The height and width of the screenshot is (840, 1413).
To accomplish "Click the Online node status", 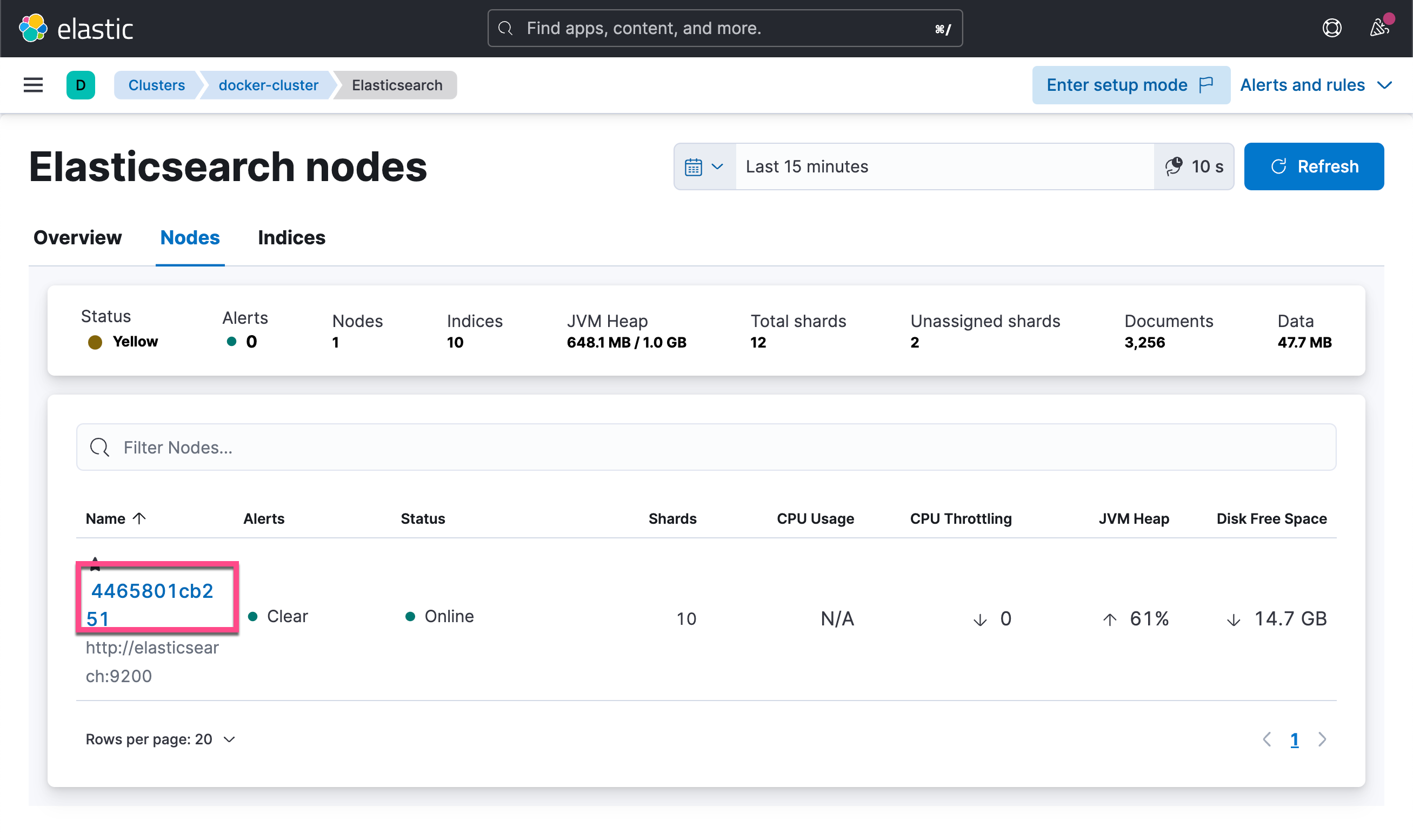I will [439, 616].
